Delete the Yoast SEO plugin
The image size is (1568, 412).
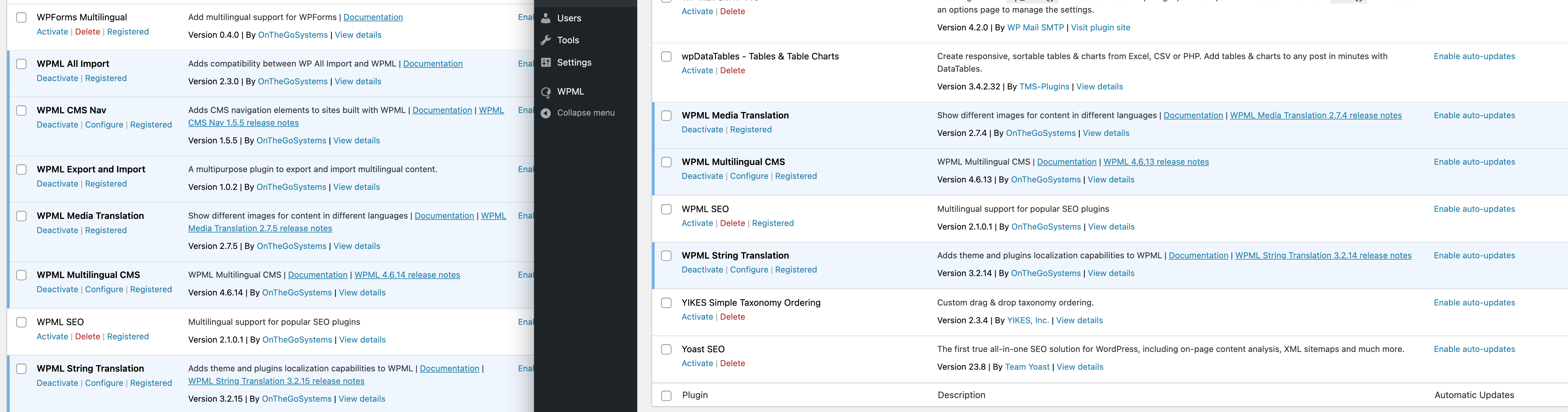(732, 363)
